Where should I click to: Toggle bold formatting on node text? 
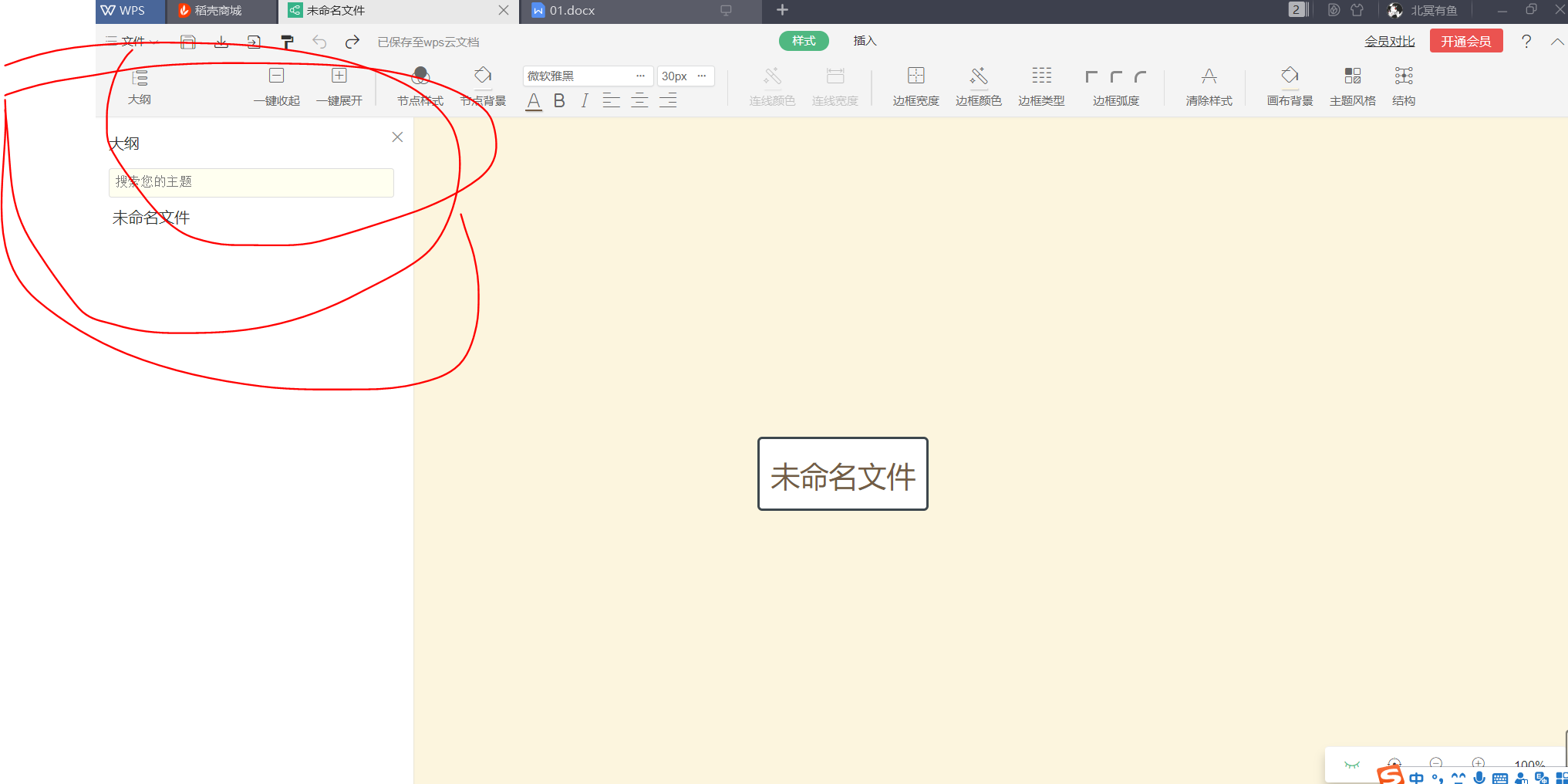(559, 100)
